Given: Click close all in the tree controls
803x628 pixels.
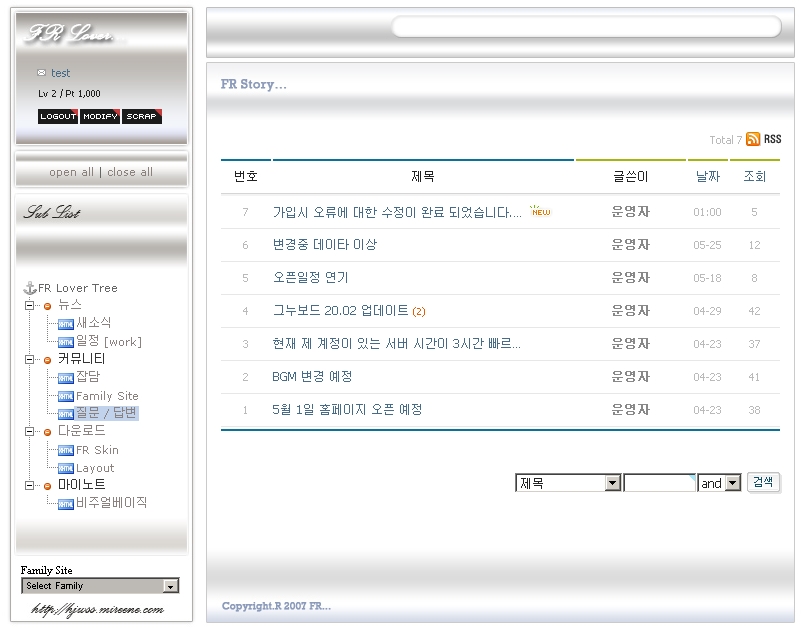Looking at the screenshot, I should pyautogui.click(x=130, y=172).
